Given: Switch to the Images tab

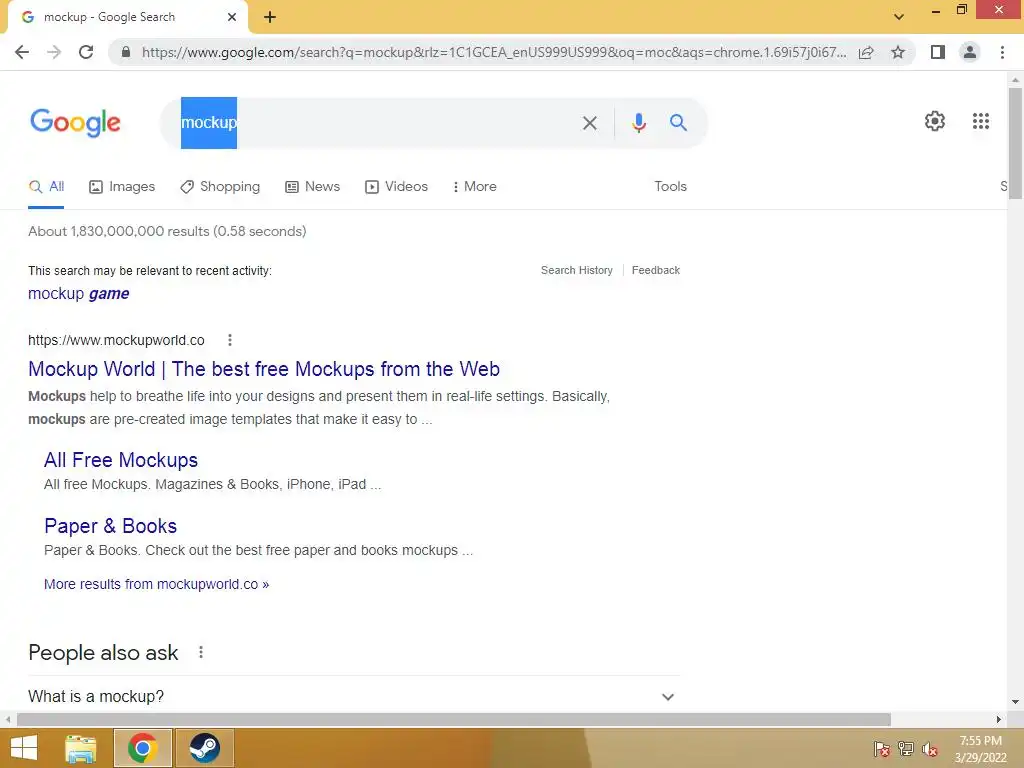Looking at the screenshot, I should [x=122, y=187].
